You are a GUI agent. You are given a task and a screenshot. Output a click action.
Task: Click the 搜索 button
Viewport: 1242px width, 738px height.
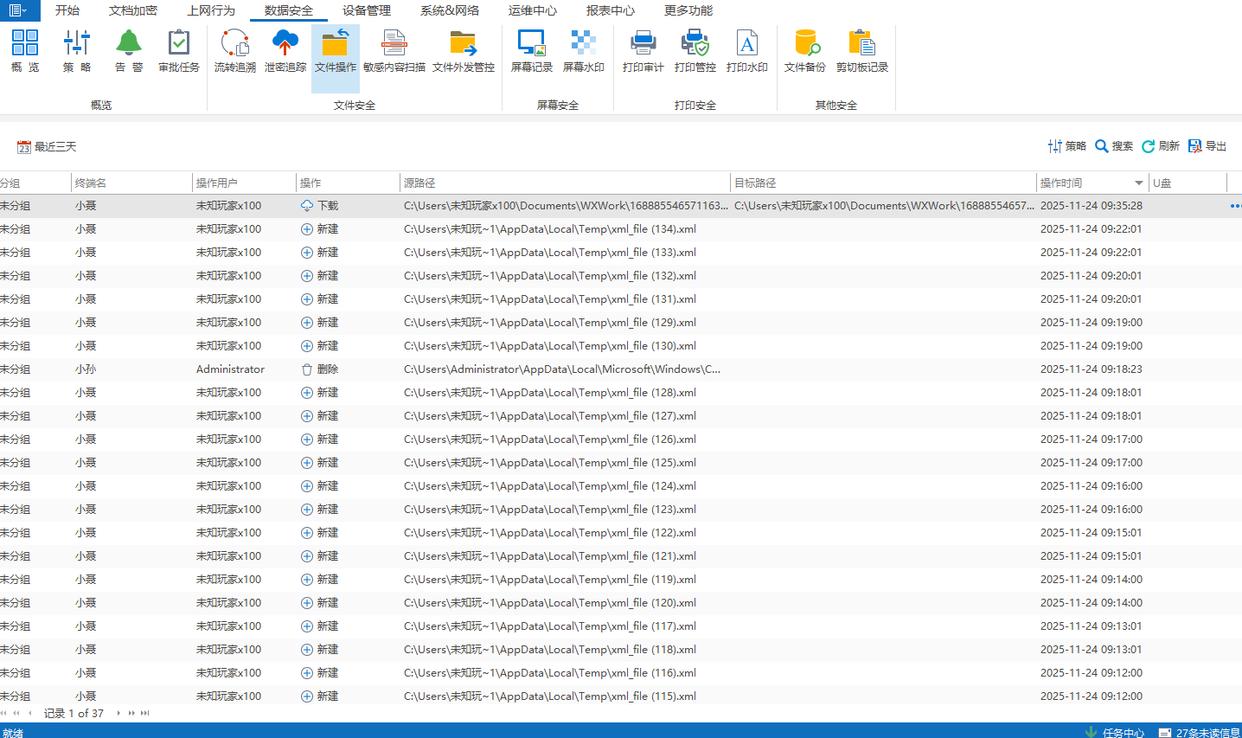click(x=1114, y=146)
